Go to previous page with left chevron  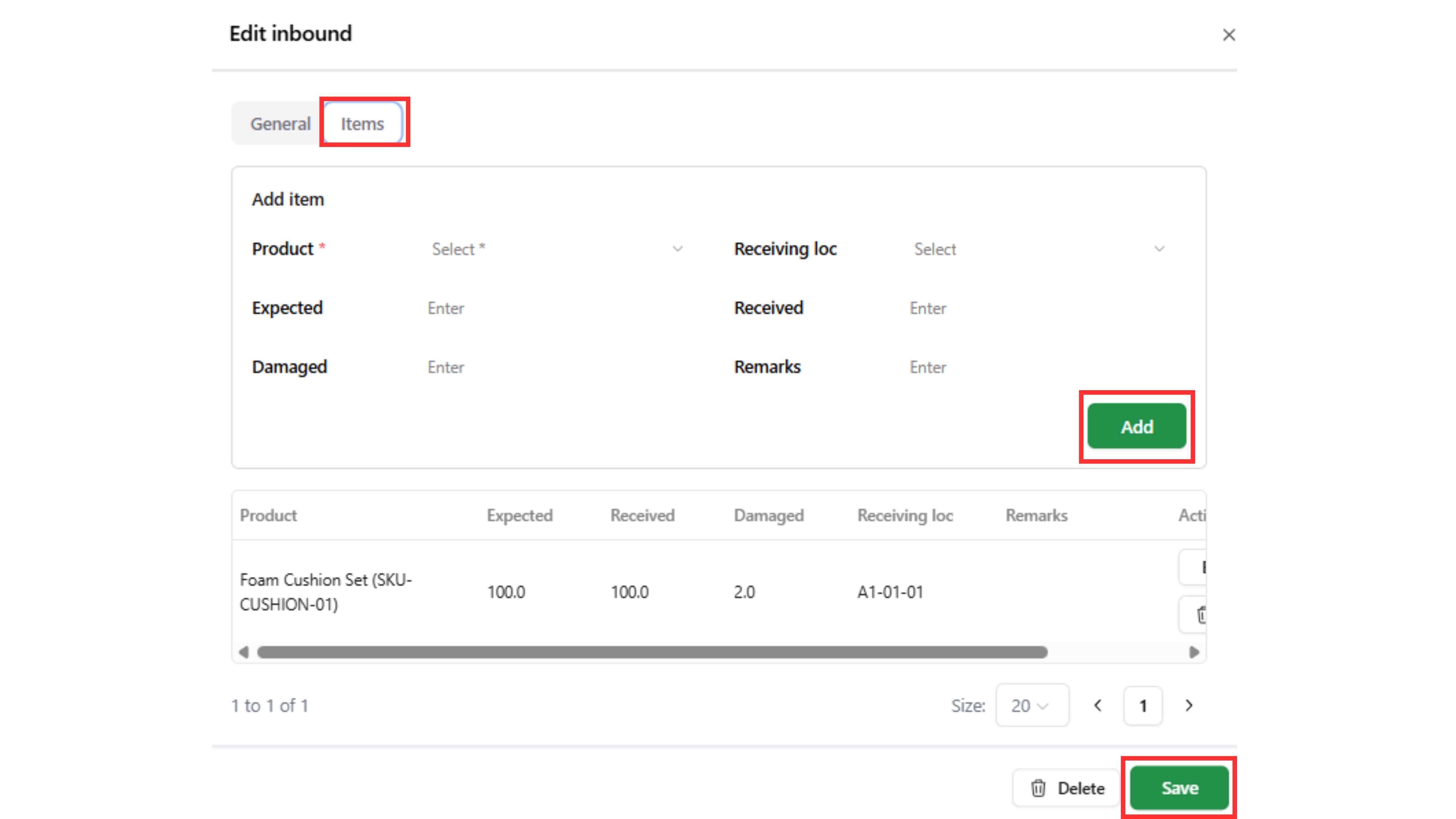(1098, 705)
